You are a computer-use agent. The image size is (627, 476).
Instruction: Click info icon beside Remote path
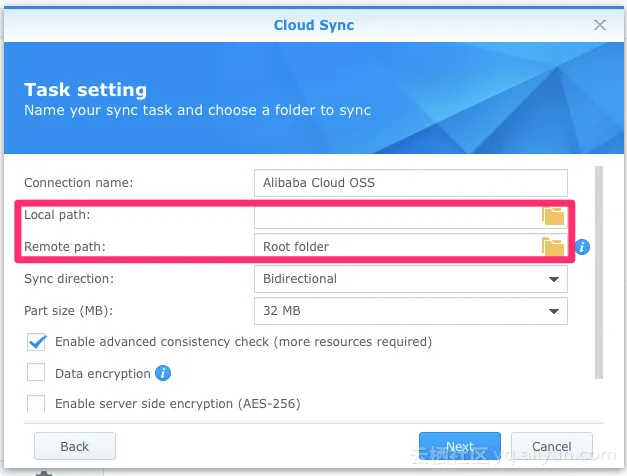tap(582, 247)
